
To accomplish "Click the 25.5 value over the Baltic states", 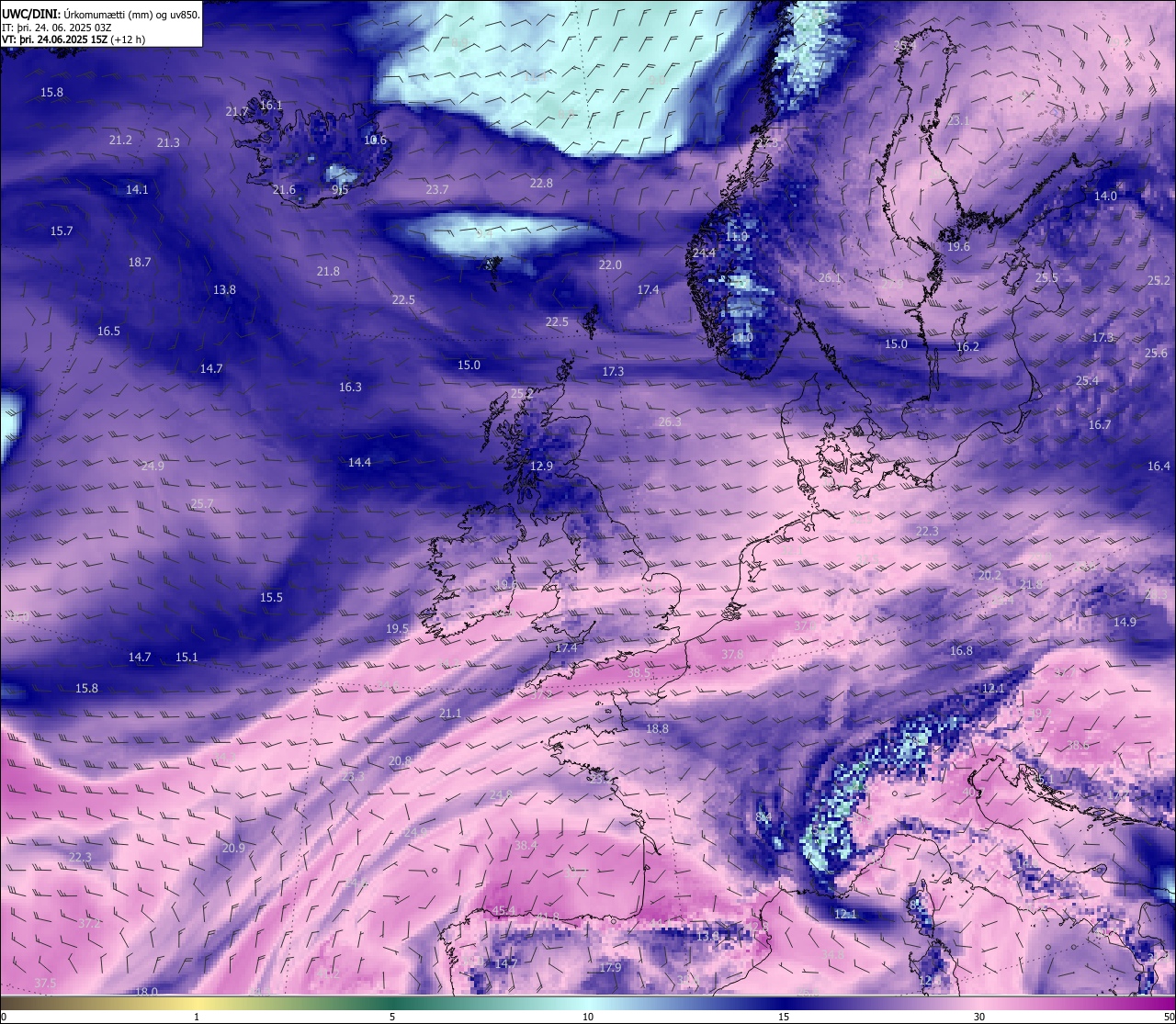I will tap(1046, 278).
